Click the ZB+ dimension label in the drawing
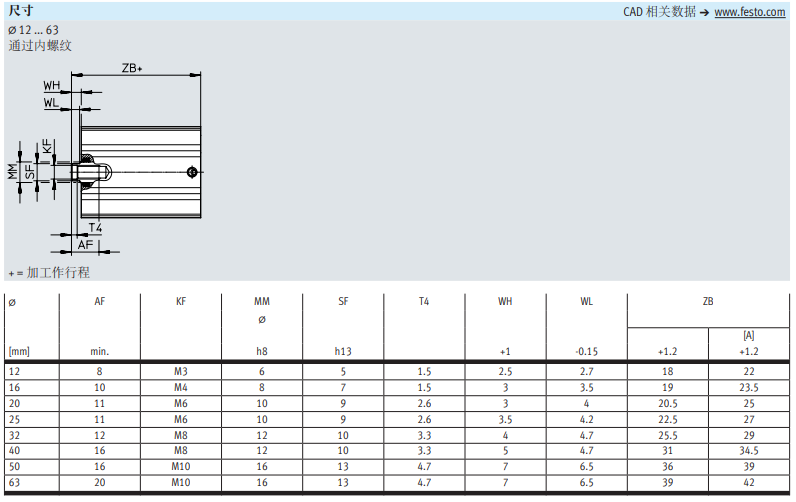Viewport: 796px width, 502px height. coord(132,68)
